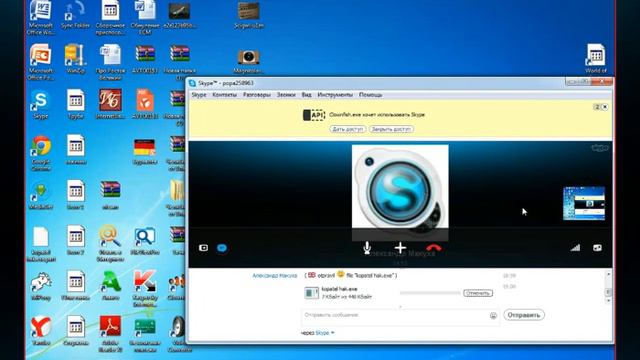Select the orange AVT file desktop icon

click(145, 104)
